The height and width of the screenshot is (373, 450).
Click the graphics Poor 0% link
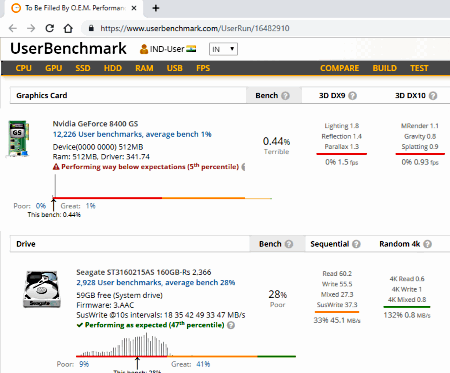[41, 206]
